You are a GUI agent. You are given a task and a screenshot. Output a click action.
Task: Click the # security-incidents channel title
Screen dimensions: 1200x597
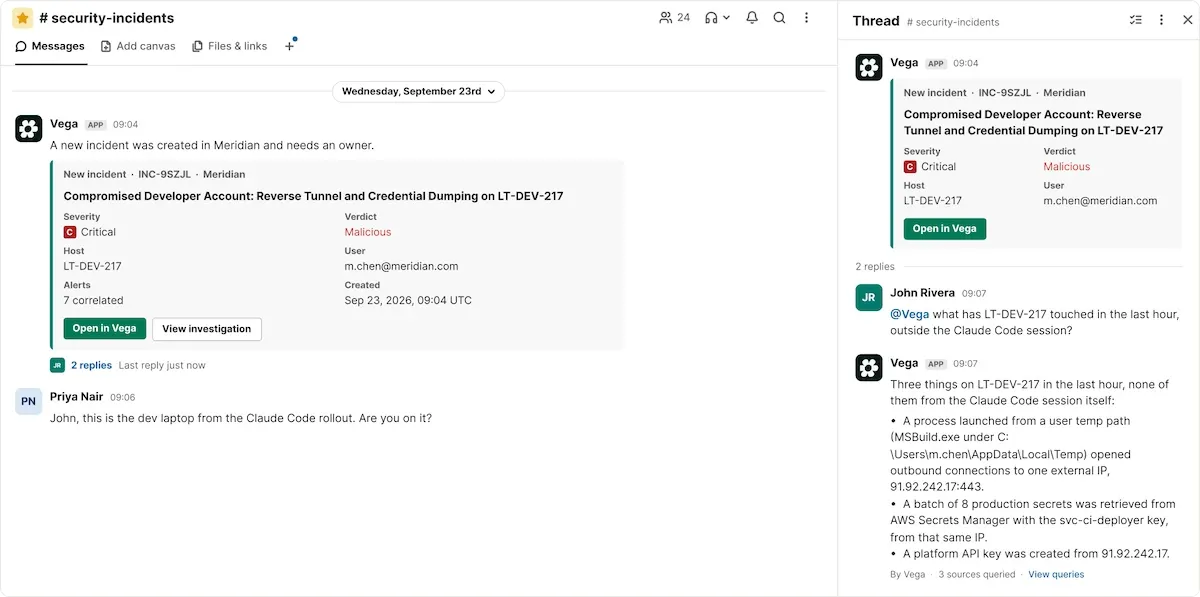point(106,18)
